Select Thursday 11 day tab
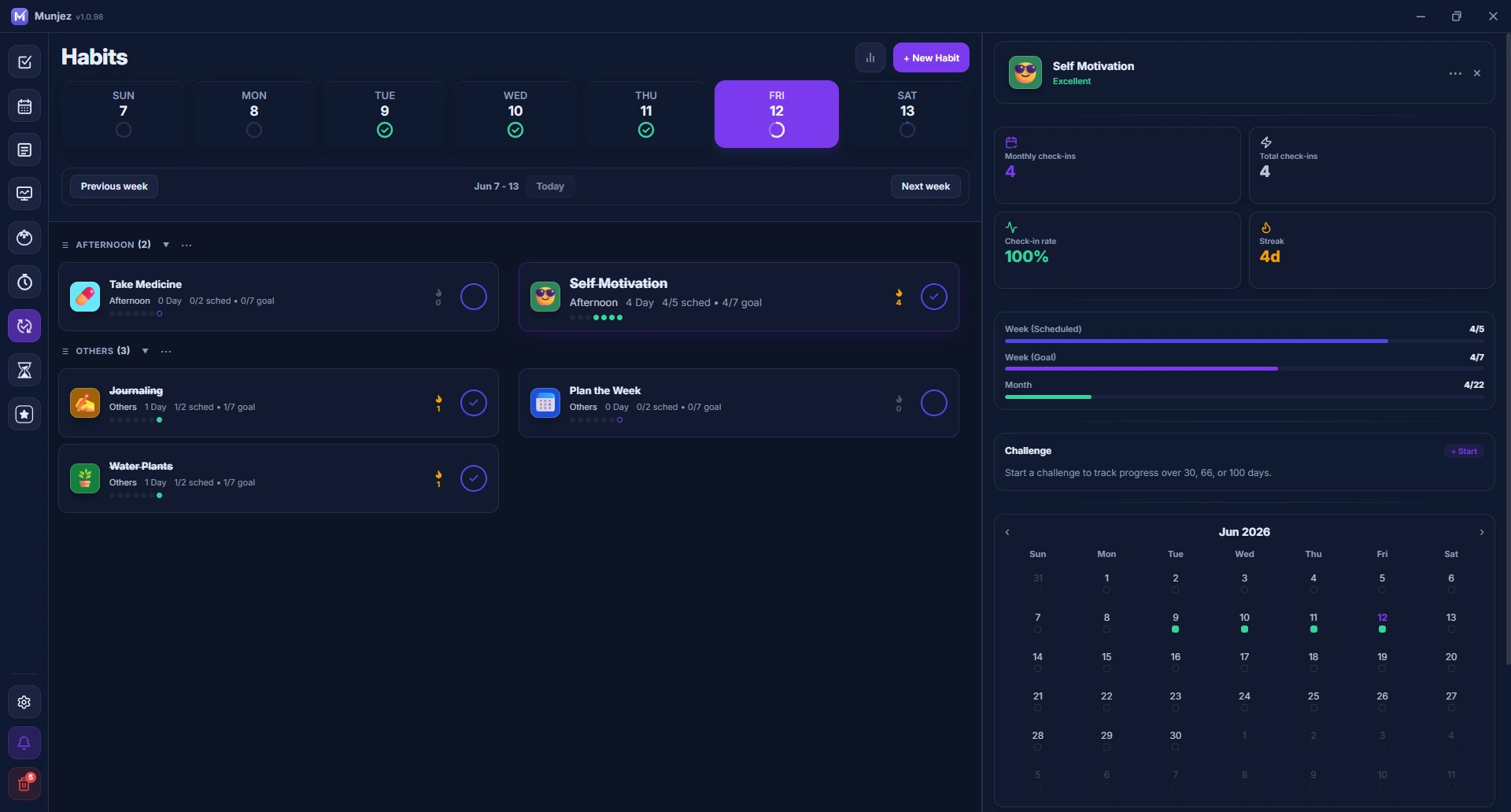Screen dimensions: 1511x812 click(x=646, y=114)
